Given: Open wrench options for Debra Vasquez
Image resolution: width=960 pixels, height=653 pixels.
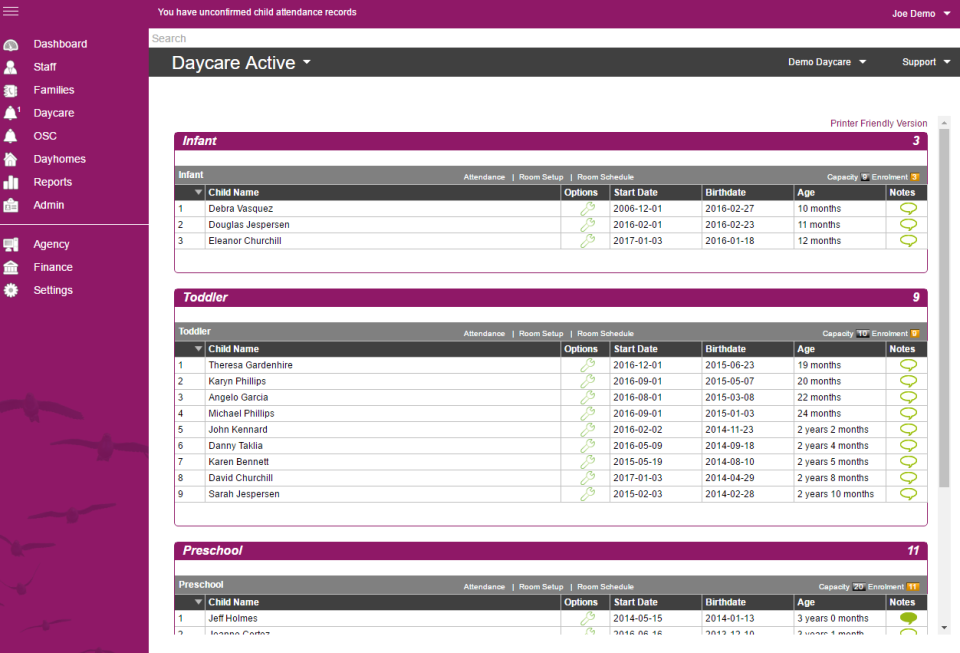Looking at the screenshot, I should [x=587, y=209].
